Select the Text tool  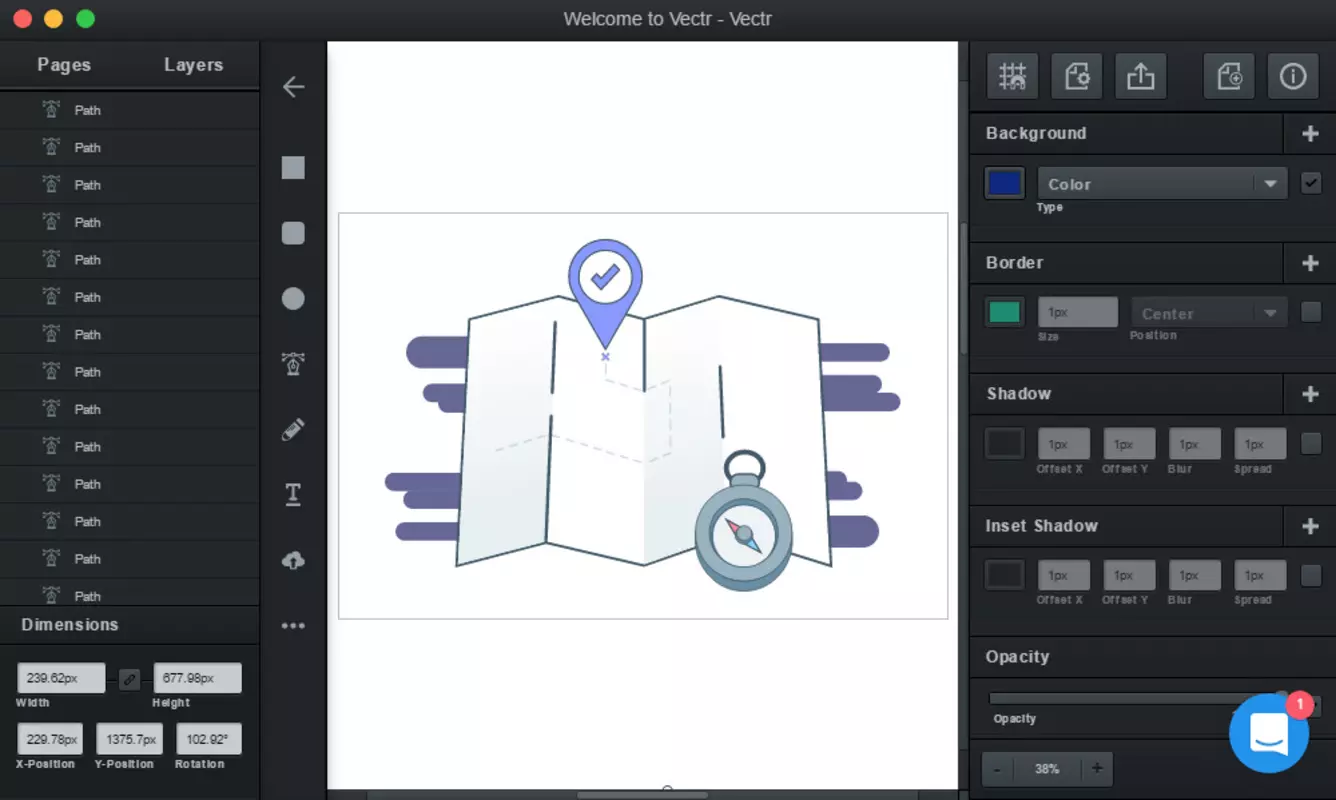pyautogui.click(x=293, y=494)
